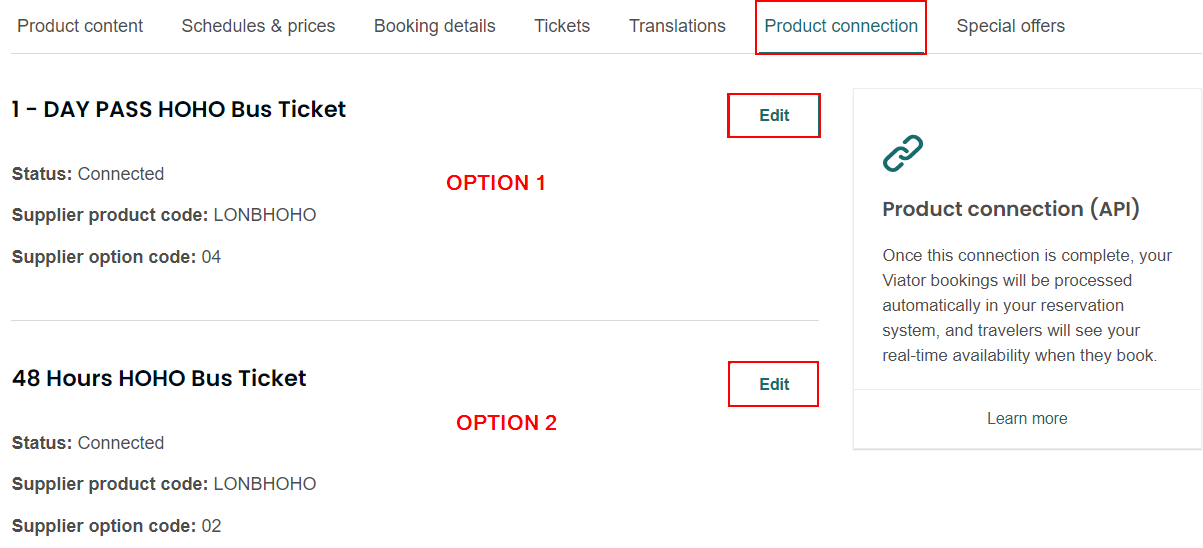Edit the 48 Hours HOHO Bus Ticket connection
Viewport: 1203px width, 548px height.
tap(774, 384)
